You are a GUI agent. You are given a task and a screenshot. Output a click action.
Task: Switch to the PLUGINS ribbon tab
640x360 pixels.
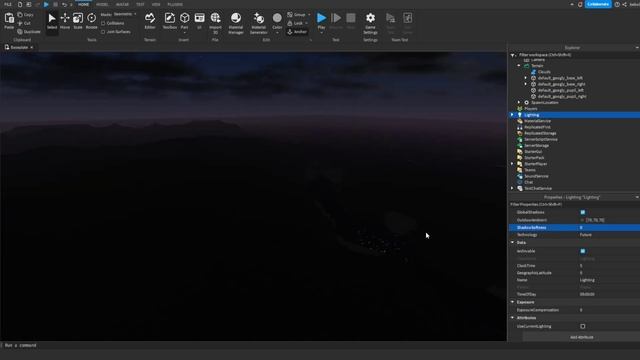(x=175, y=4)
